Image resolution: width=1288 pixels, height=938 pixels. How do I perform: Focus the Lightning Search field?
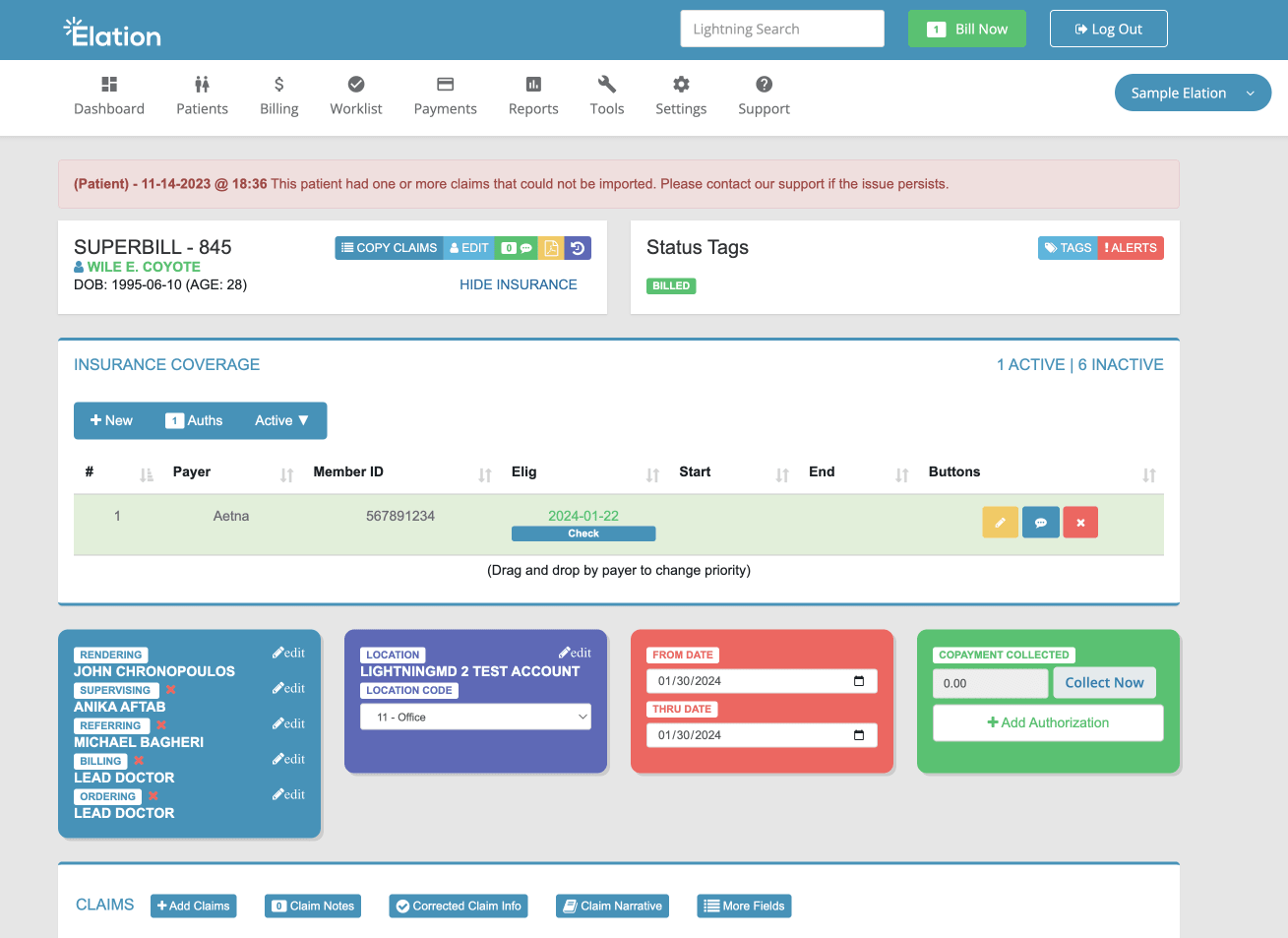(781, 29)
